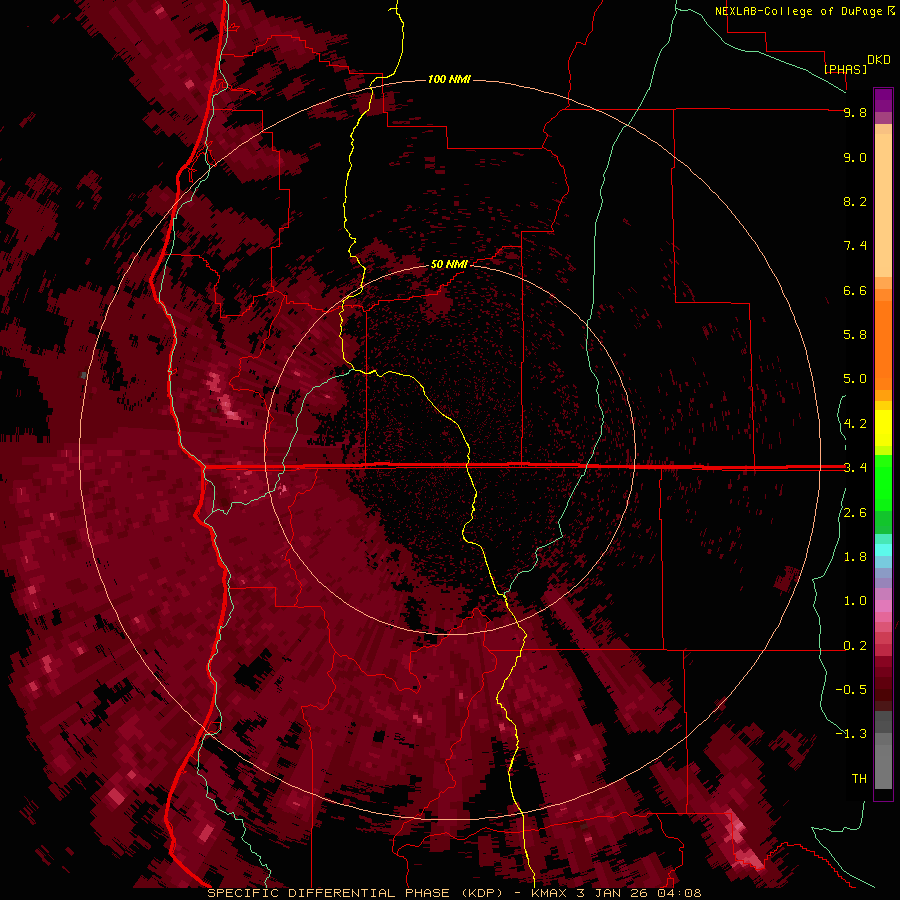Click the 8.2 legend value

[x=855, y=201]
